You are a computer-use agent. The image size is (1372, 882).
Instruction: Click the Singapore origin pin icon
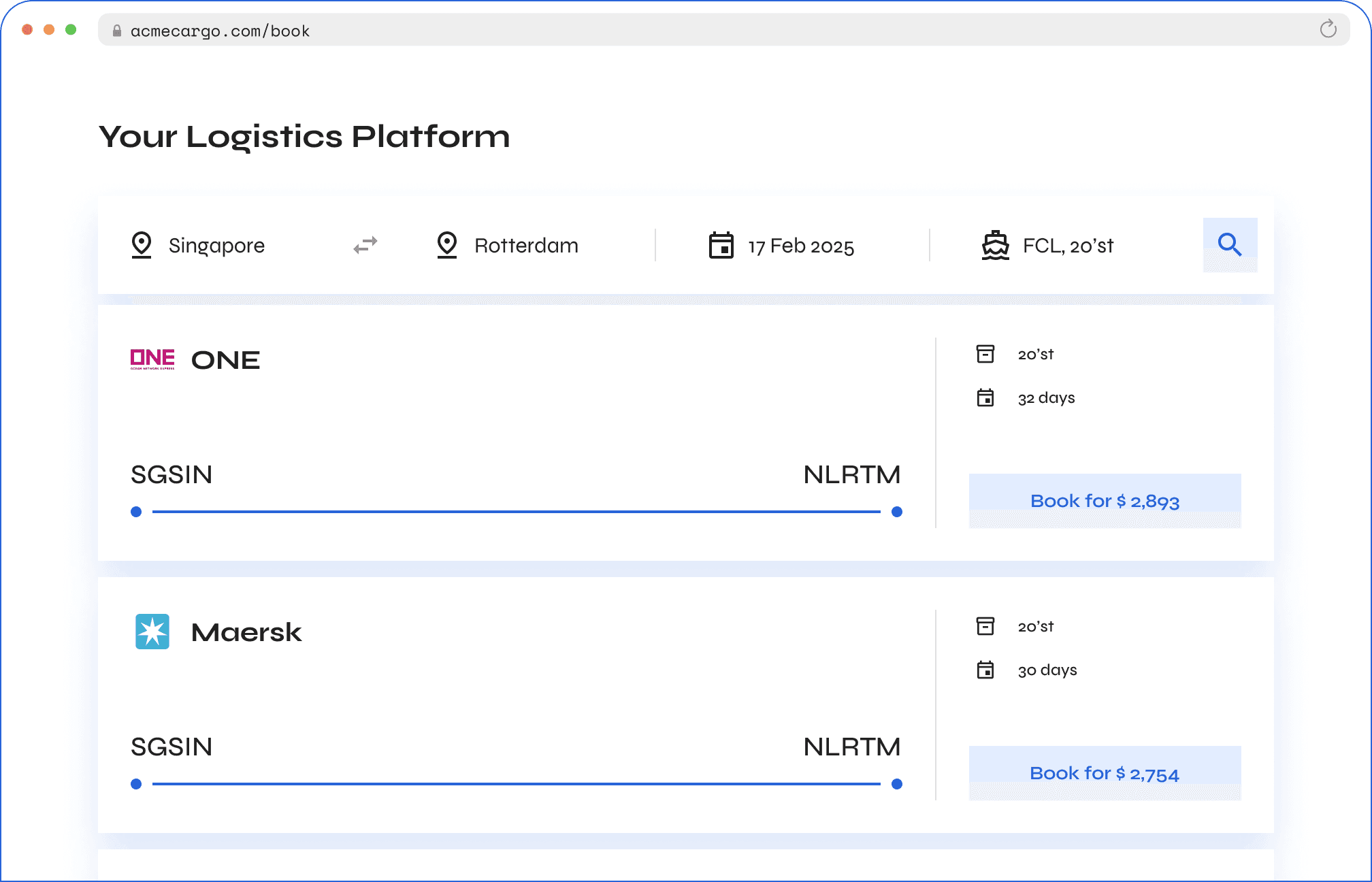tap(142, 245)
